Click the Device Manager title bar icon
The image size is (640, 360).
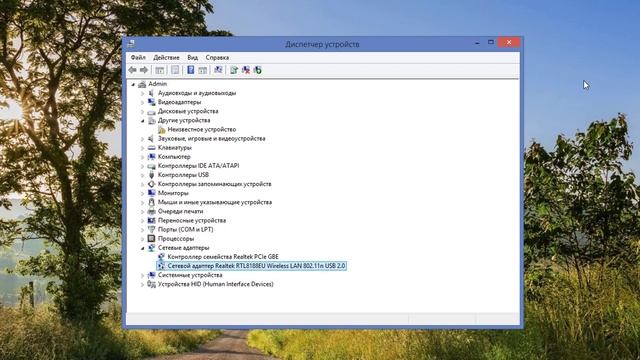[x=131, y=43]
